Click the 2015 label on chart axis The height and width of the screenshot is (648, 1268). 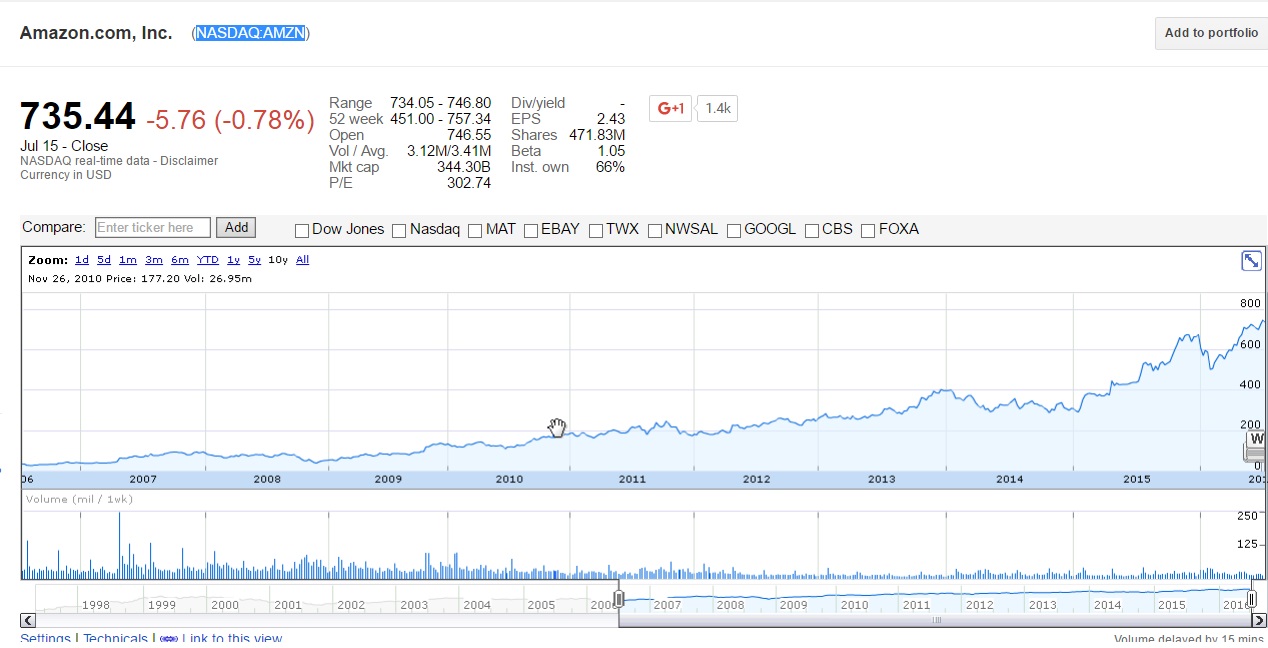coord(1137,479)
